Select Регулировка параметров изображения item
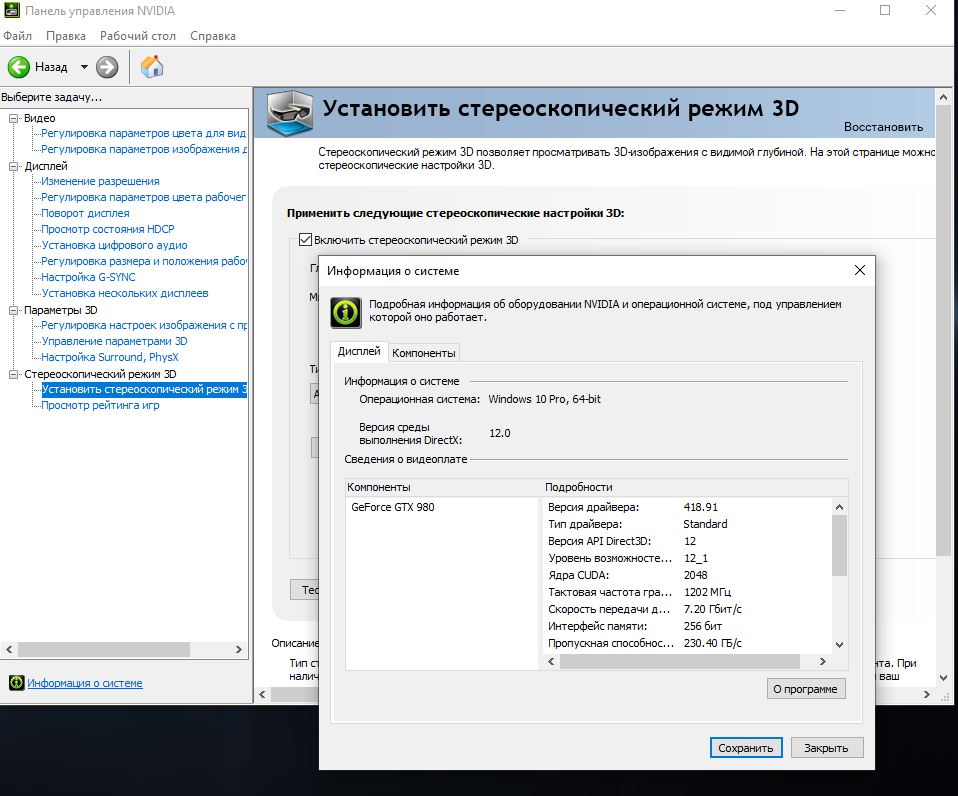Viewport: 958px width, 796px height. (x=144, y=149)
